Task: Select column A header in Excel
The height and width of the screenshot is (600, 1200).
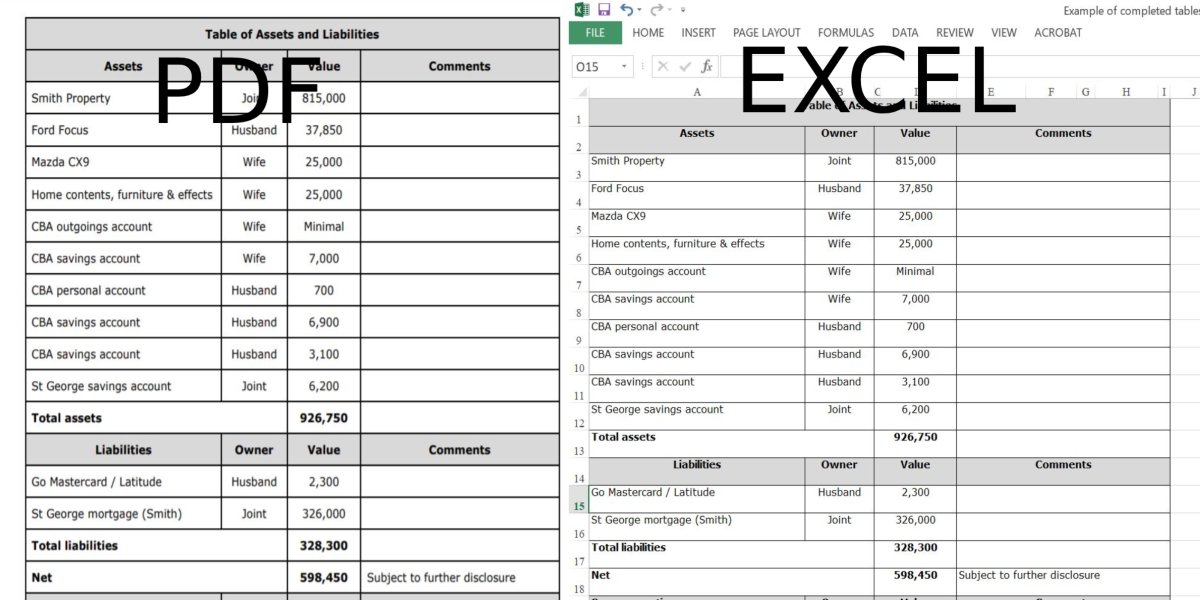Action: 697,92
